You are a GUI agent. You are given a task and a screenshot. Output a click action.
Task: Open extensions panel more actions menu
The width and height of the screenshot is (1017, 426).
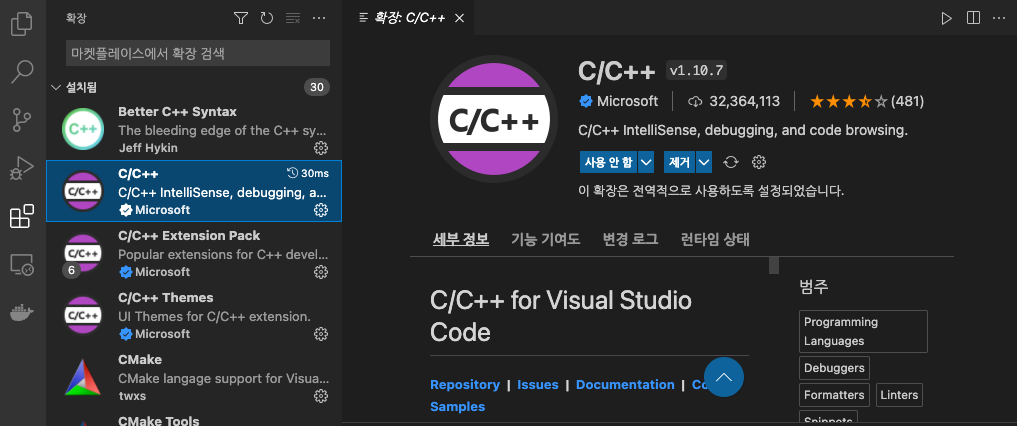318,18
